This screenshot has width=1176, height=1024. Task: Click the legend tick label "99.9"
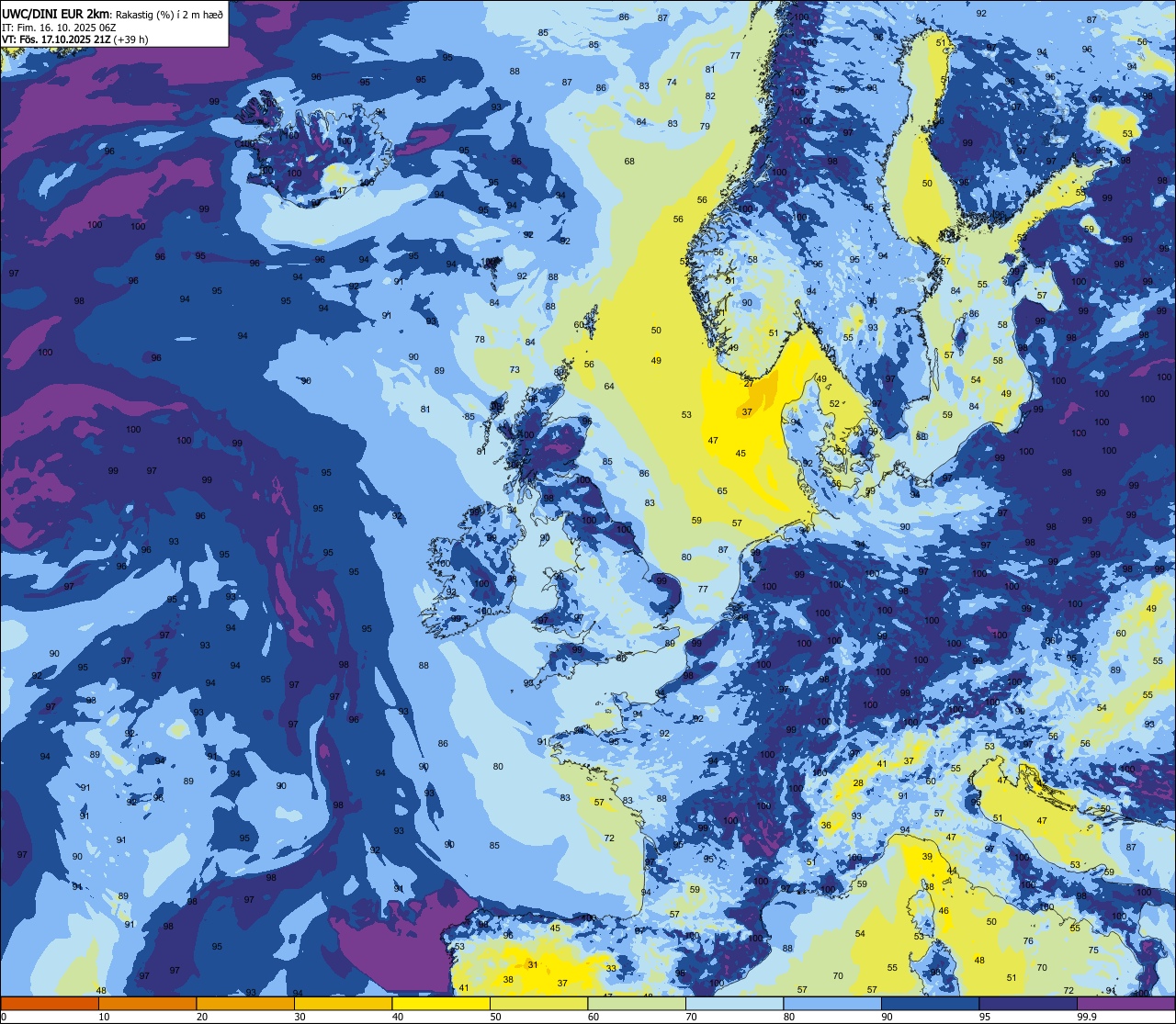[1088, 1017]
